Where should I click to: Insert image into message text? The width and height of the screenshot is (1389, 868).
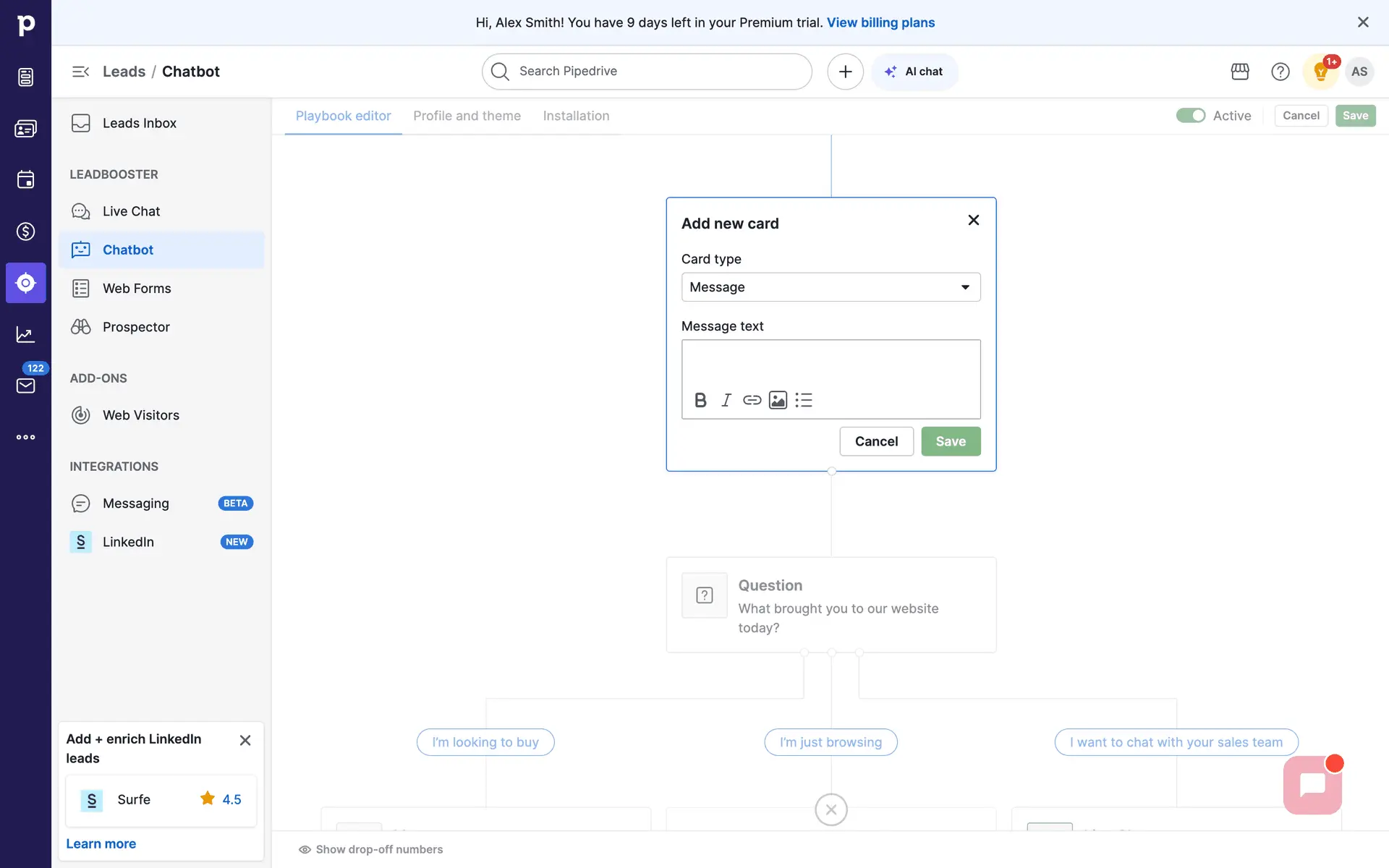click(x=778, y=400)
